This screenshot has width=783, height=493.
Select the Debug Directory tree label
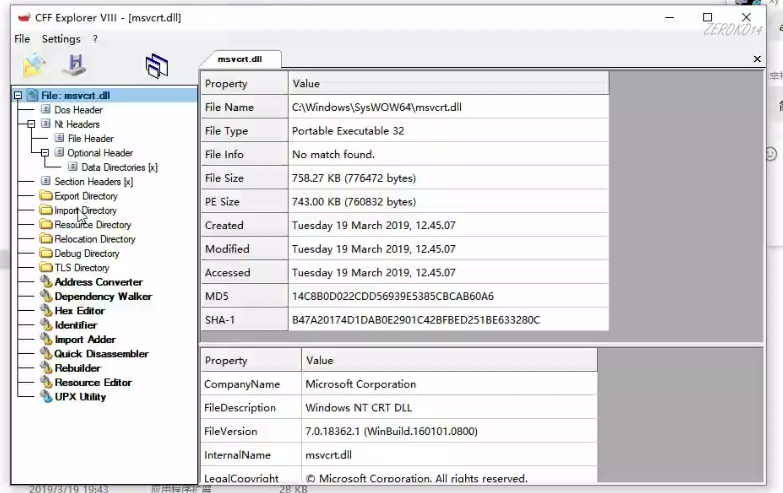coord(87,253)
